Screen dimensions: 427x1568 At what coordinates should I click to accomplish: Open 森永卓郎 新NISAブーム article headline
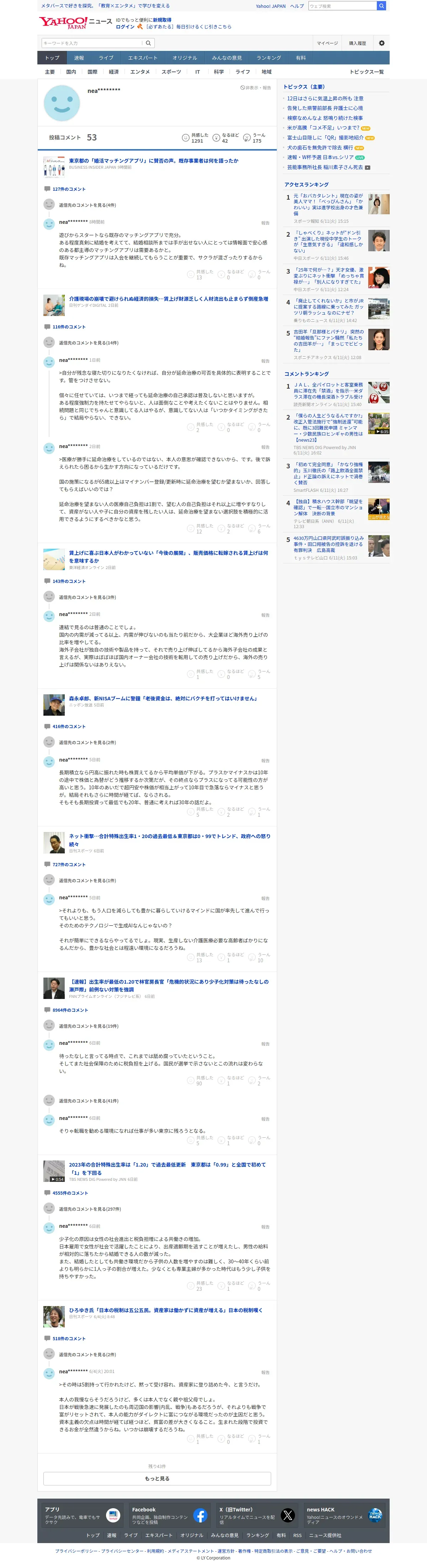click(x=163, y=698)
